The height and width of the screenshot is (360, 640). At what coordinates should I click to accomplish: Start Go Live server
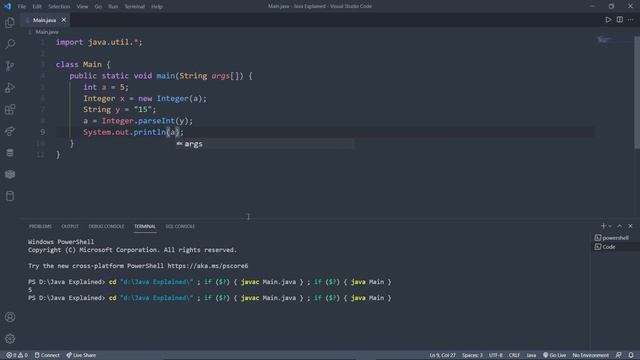coord(554,355)
